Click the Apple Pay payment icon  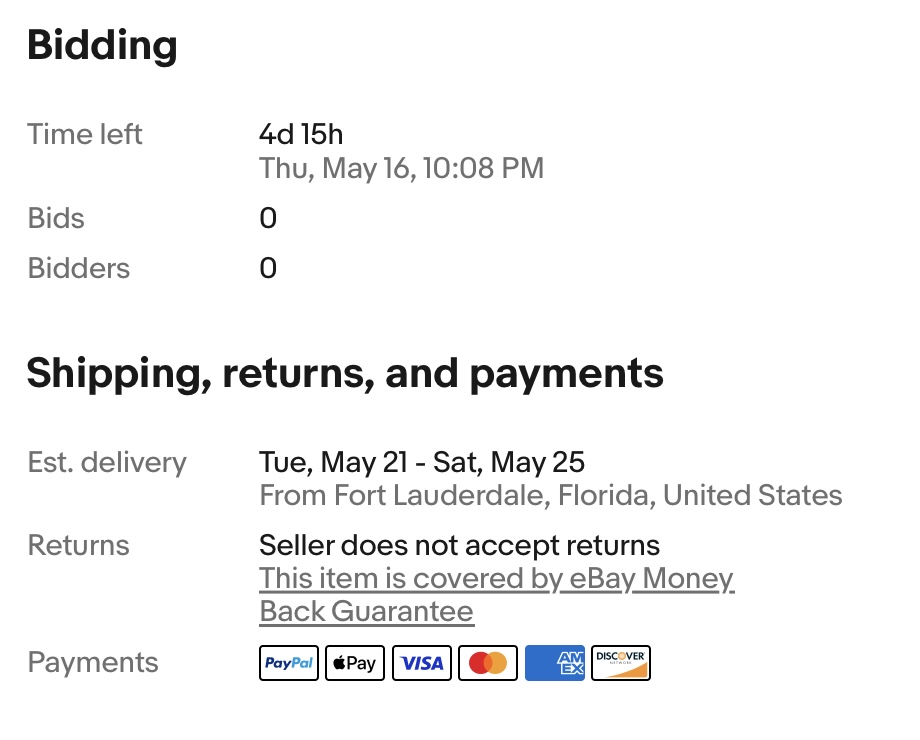[355, 663]
